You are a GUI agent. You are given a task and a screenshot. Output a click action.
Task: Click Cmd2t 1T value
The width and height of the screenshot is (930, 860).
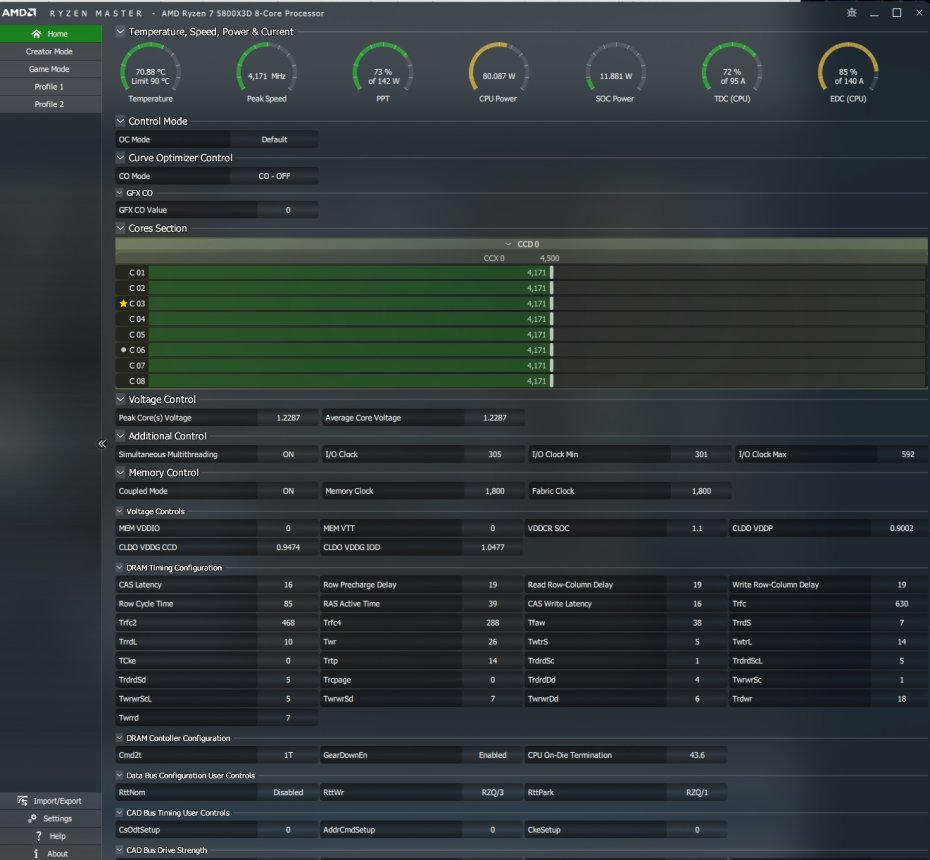point(288,755)
